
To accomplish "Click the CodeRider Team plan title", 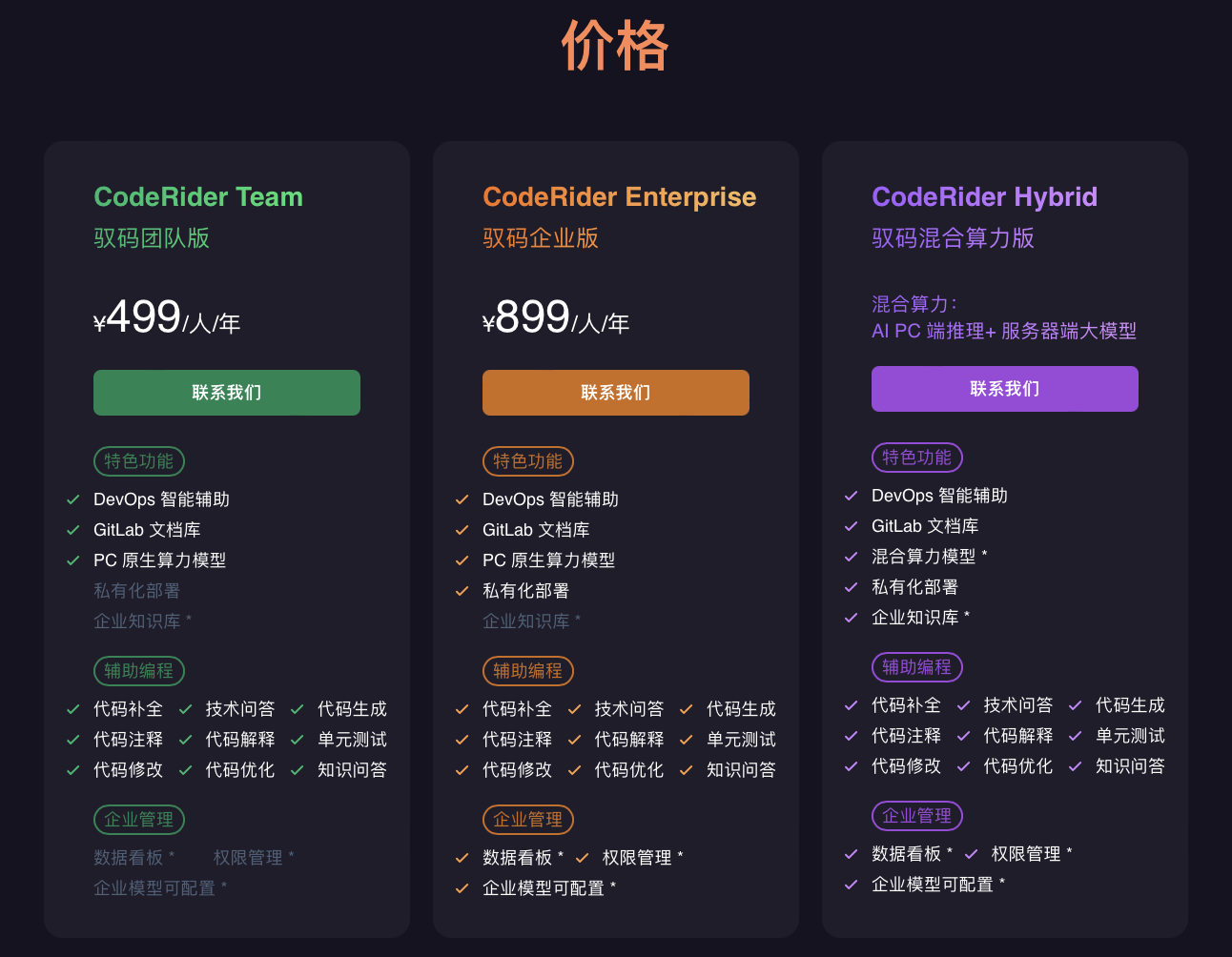I will click(198, 197).
